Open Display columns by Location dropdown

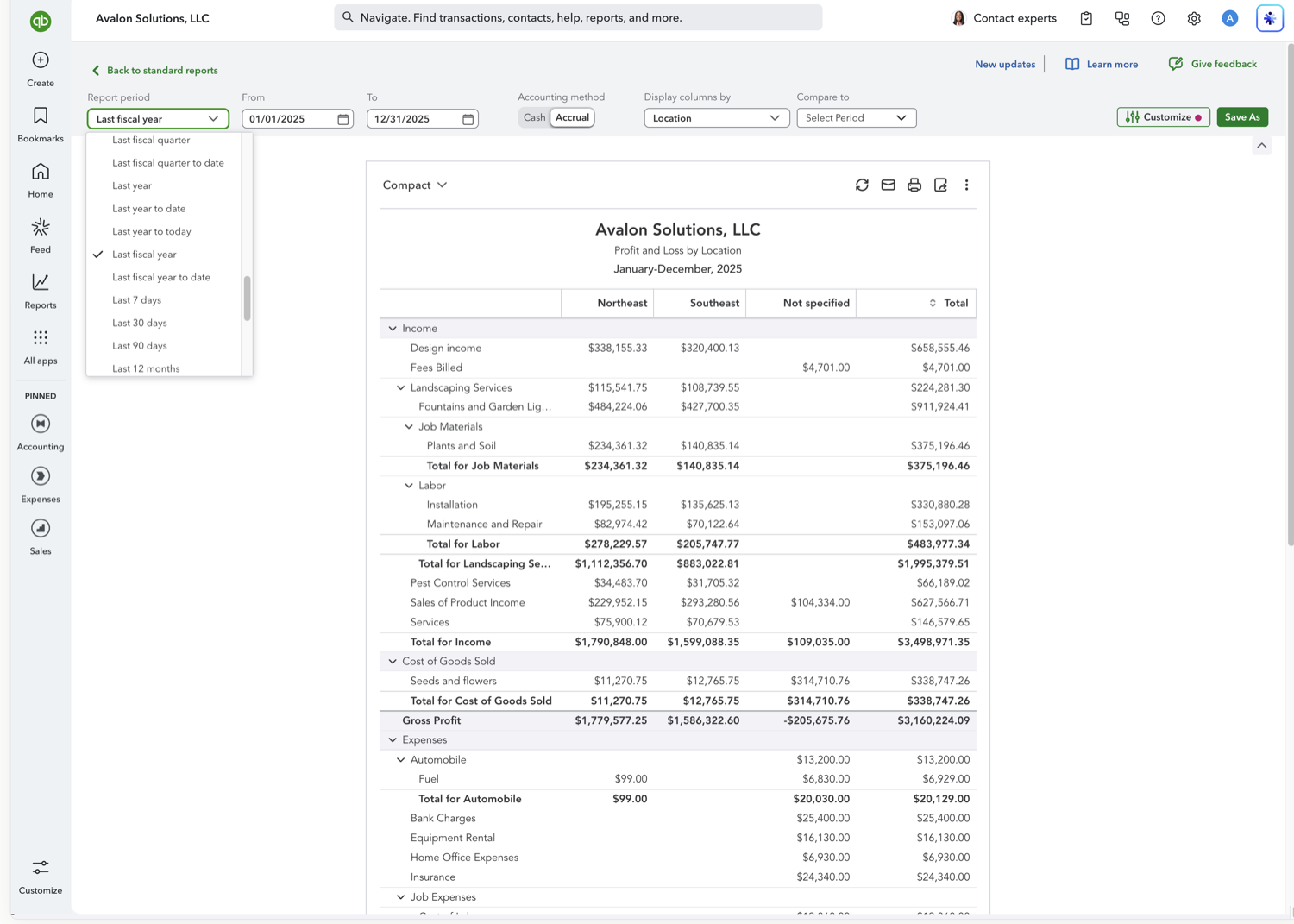pyautogui.click(x=716, y=117)
